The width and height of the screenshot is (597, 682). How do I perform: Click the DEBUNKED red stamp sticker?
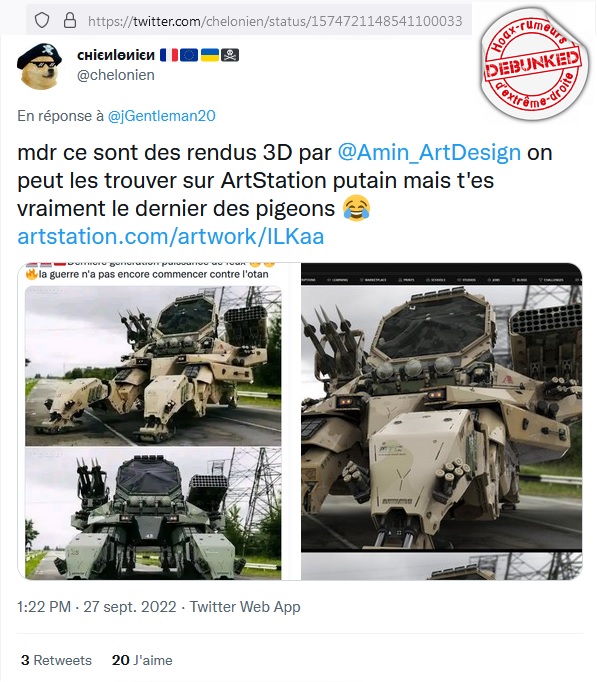[x=534, y=63]
